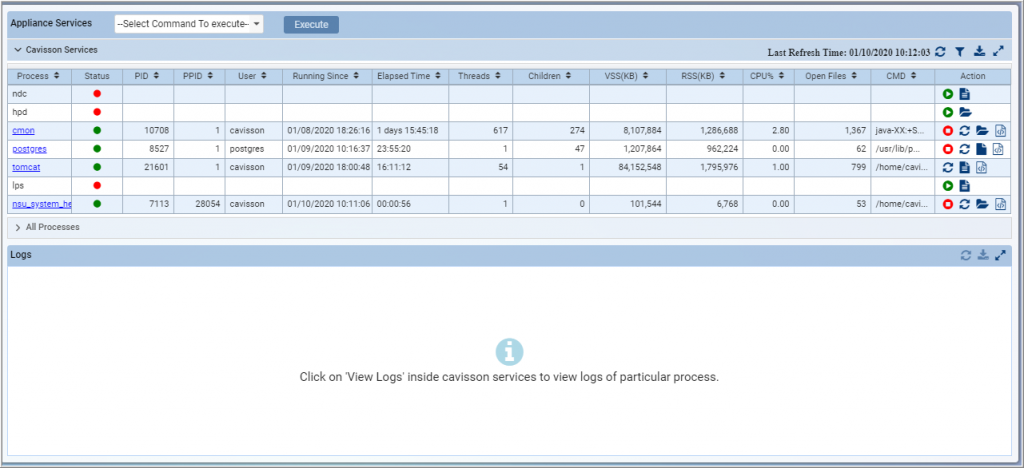Click the tomcat row code file icon

pos(982,167)
